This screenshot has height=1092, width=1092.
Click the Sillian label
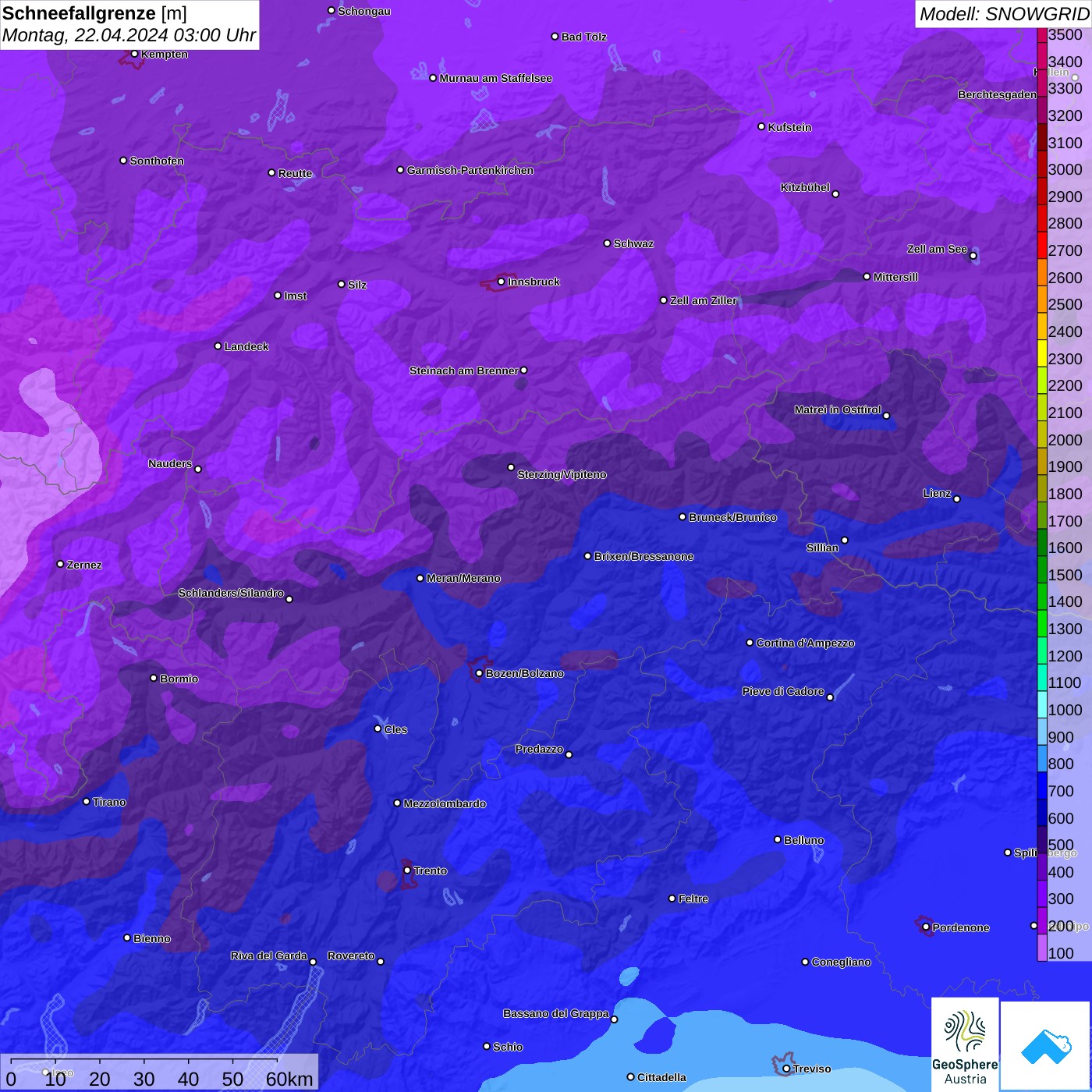click(x=822, y=548)
